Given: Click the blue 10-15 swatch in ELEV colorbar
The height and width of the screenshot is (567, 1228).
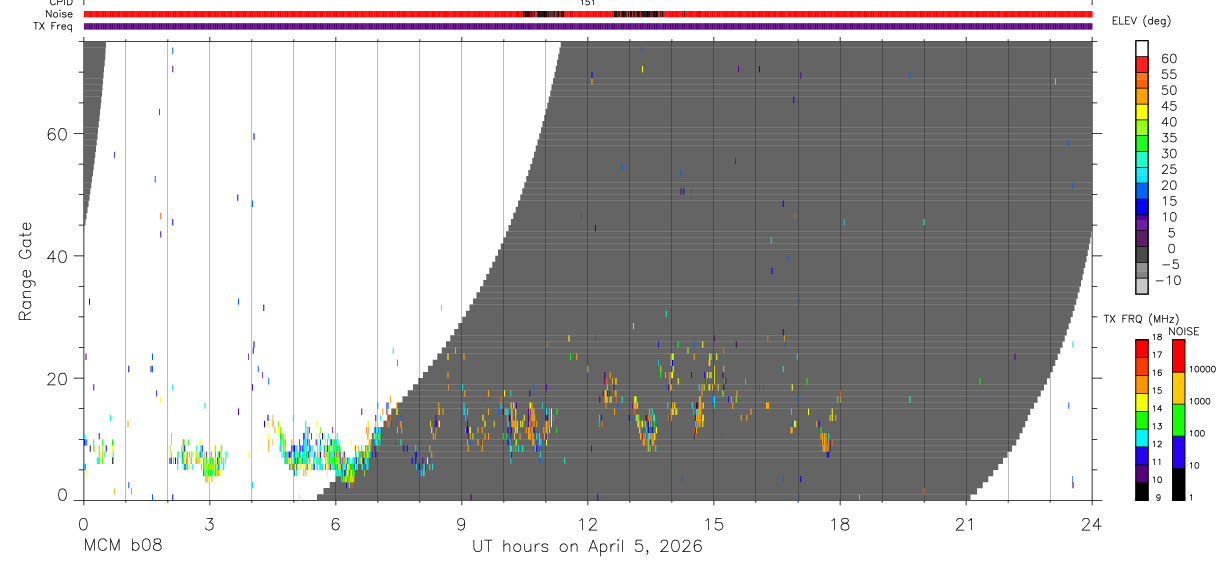Looking at the screenshot, I should click(x=1143, y=209).
